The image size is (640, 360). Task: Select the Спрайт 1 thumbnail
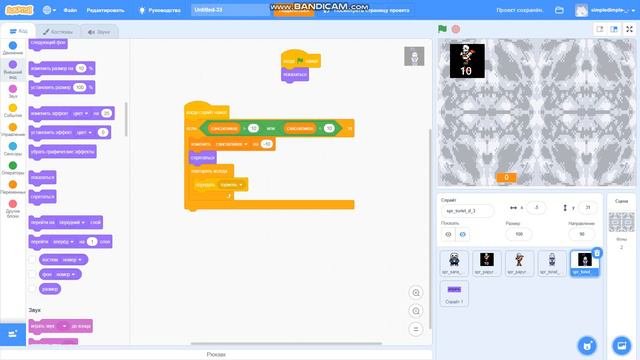click(454, 293)
